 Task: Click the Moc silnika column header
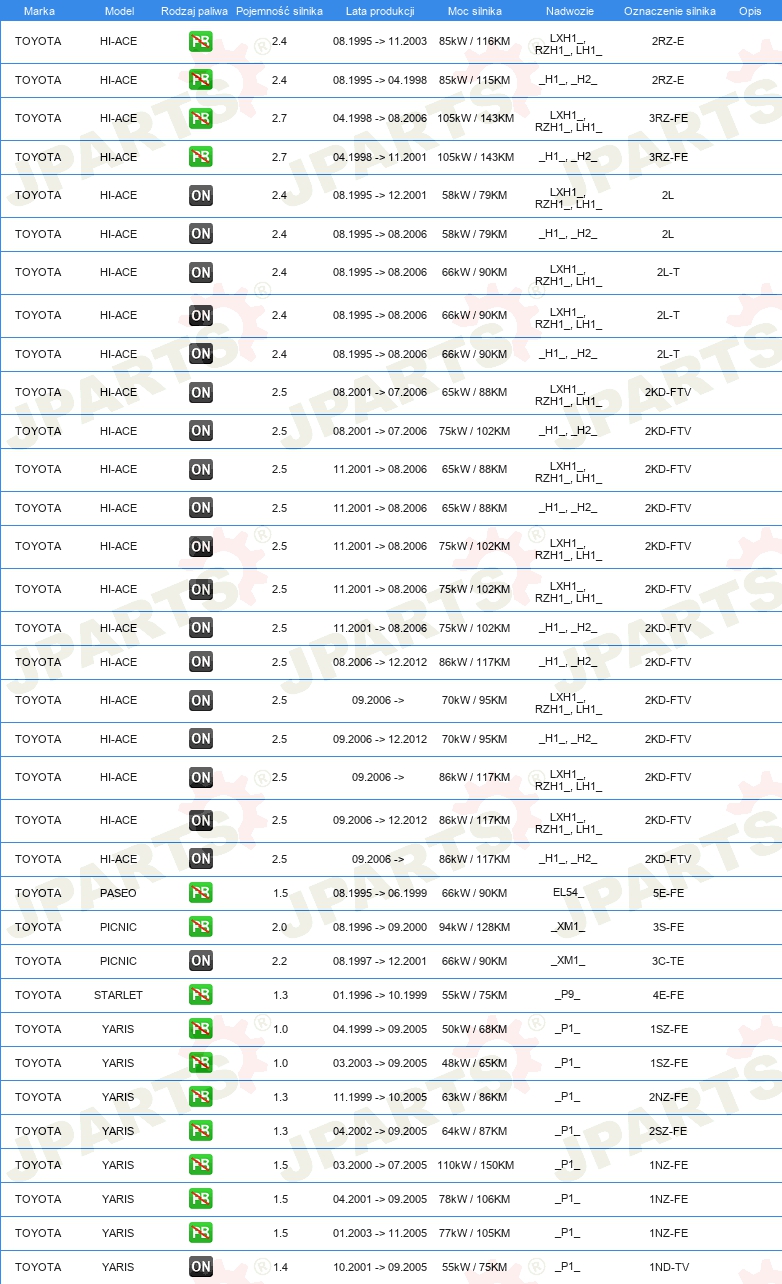coord(474,11)
